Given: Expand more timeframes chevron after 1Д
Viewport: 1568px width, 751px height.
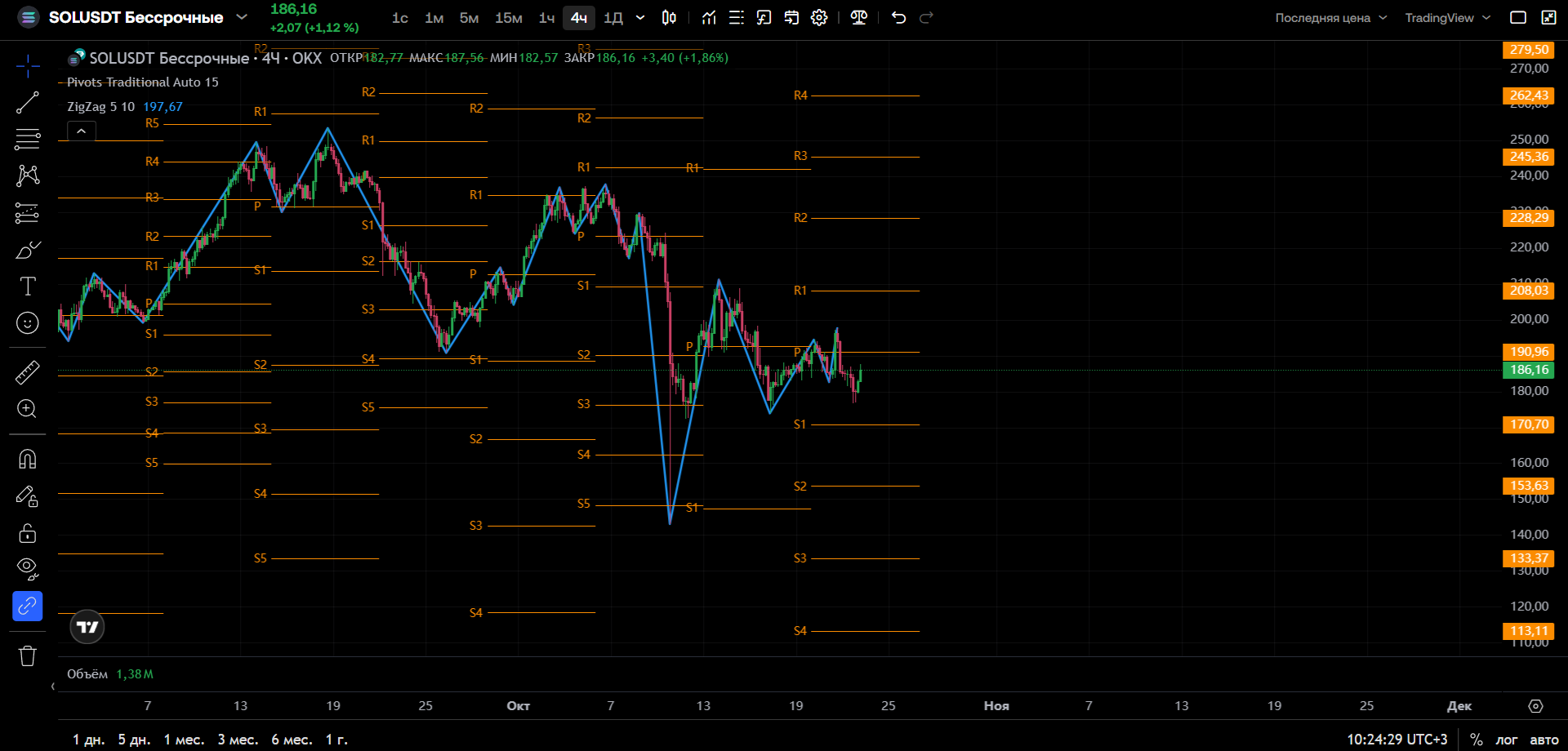Looking at the screenshot, I should coord(640,17).
